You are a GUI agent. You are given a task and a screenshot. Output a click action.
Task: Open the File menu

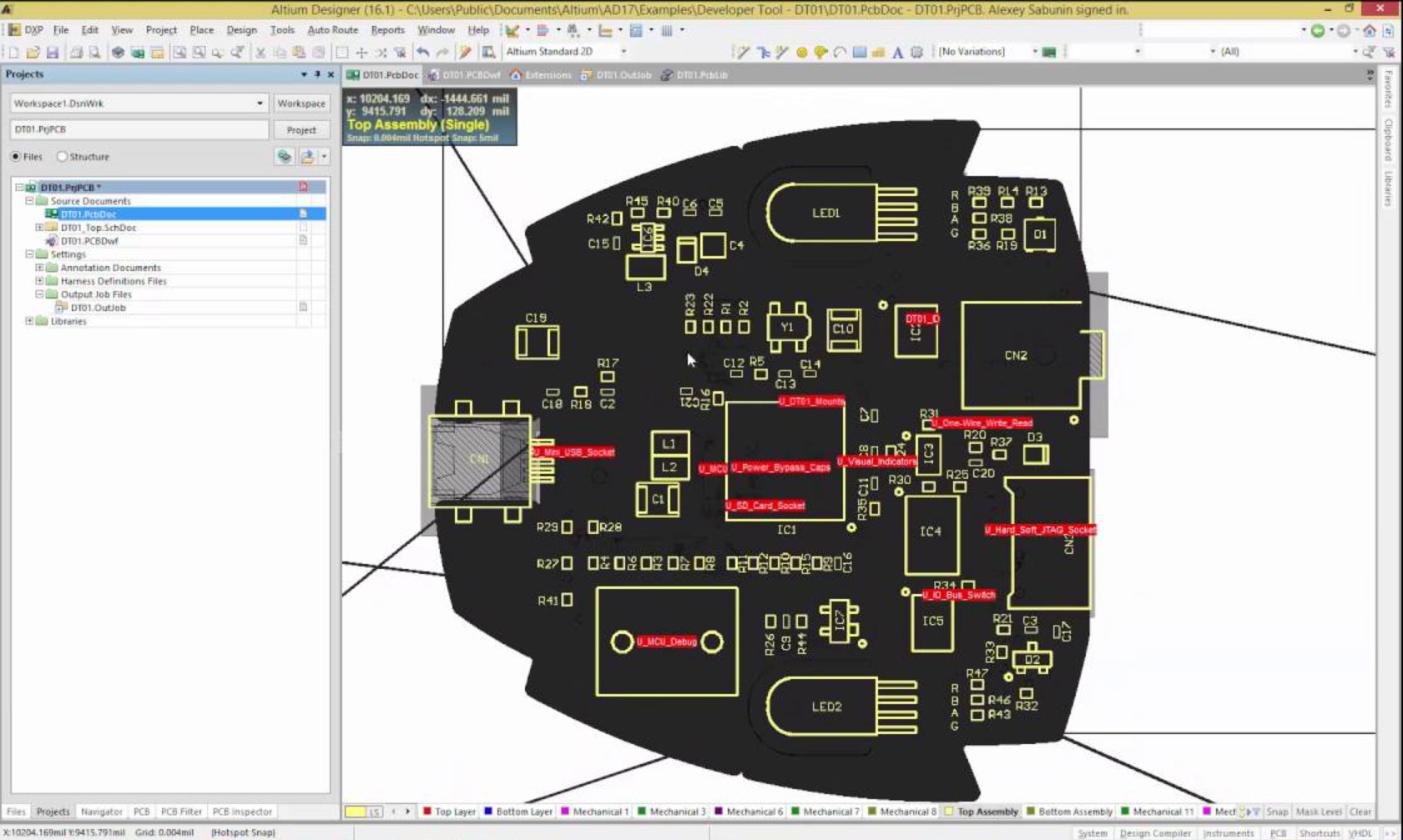pos(61,30)
